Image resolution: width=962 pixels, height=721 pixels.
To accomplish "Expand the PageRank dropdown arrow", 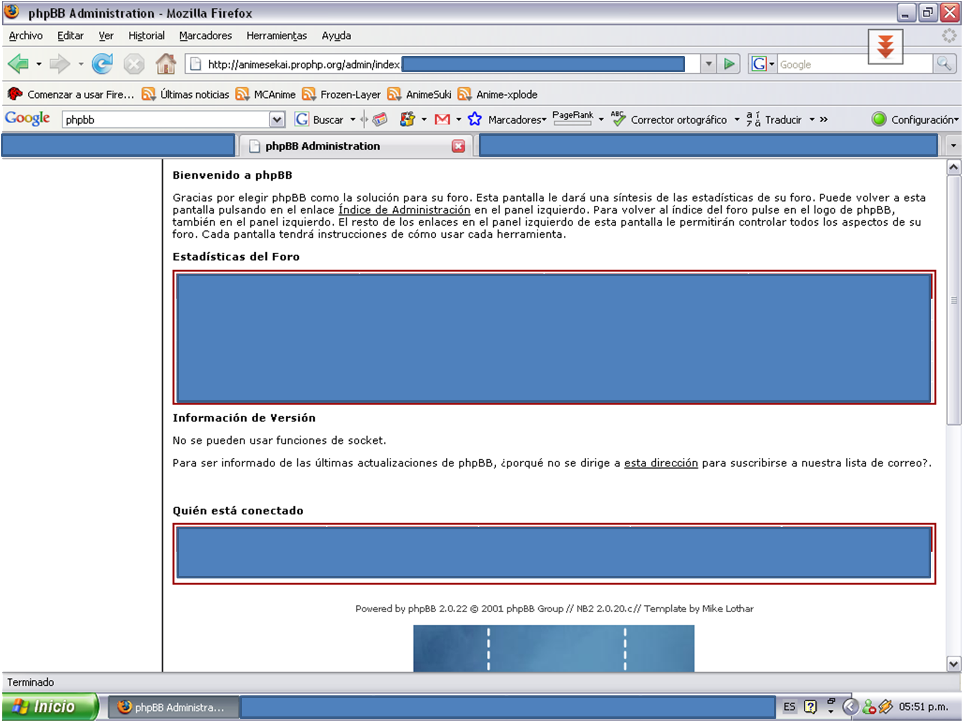I will (601, 120).
